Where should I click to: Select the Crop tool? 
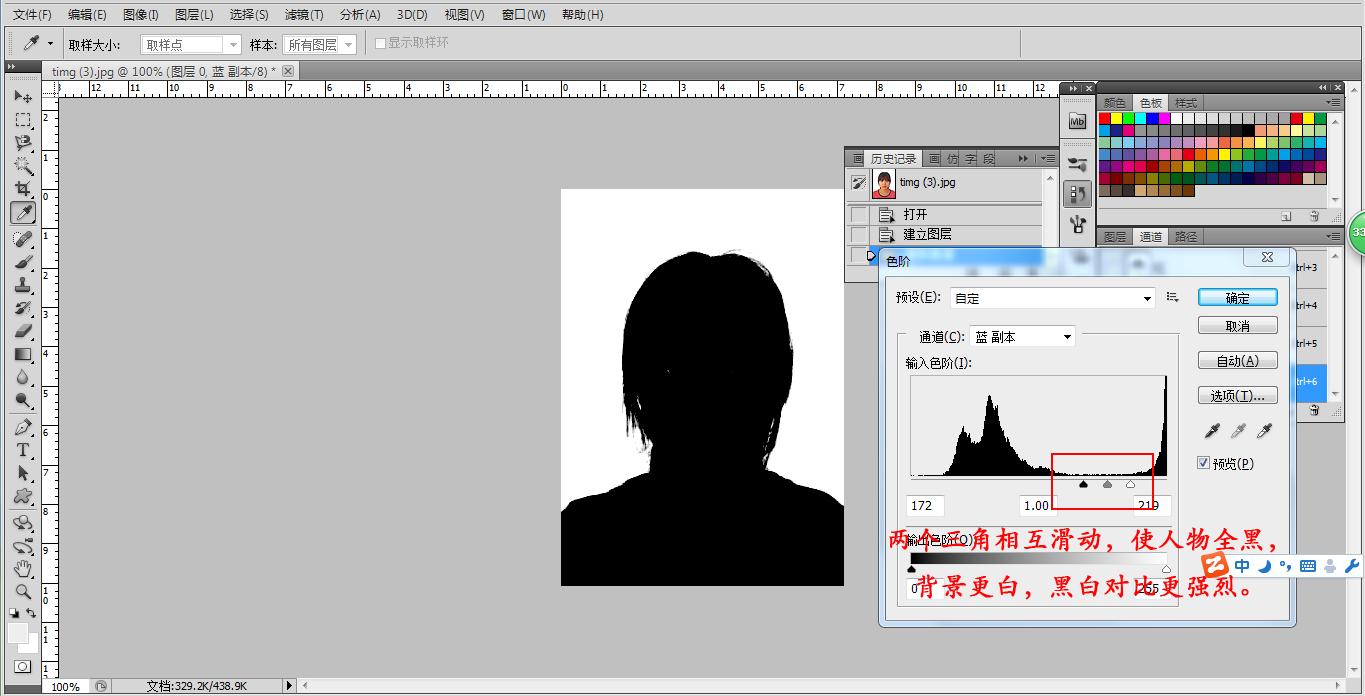pos(23,189)
